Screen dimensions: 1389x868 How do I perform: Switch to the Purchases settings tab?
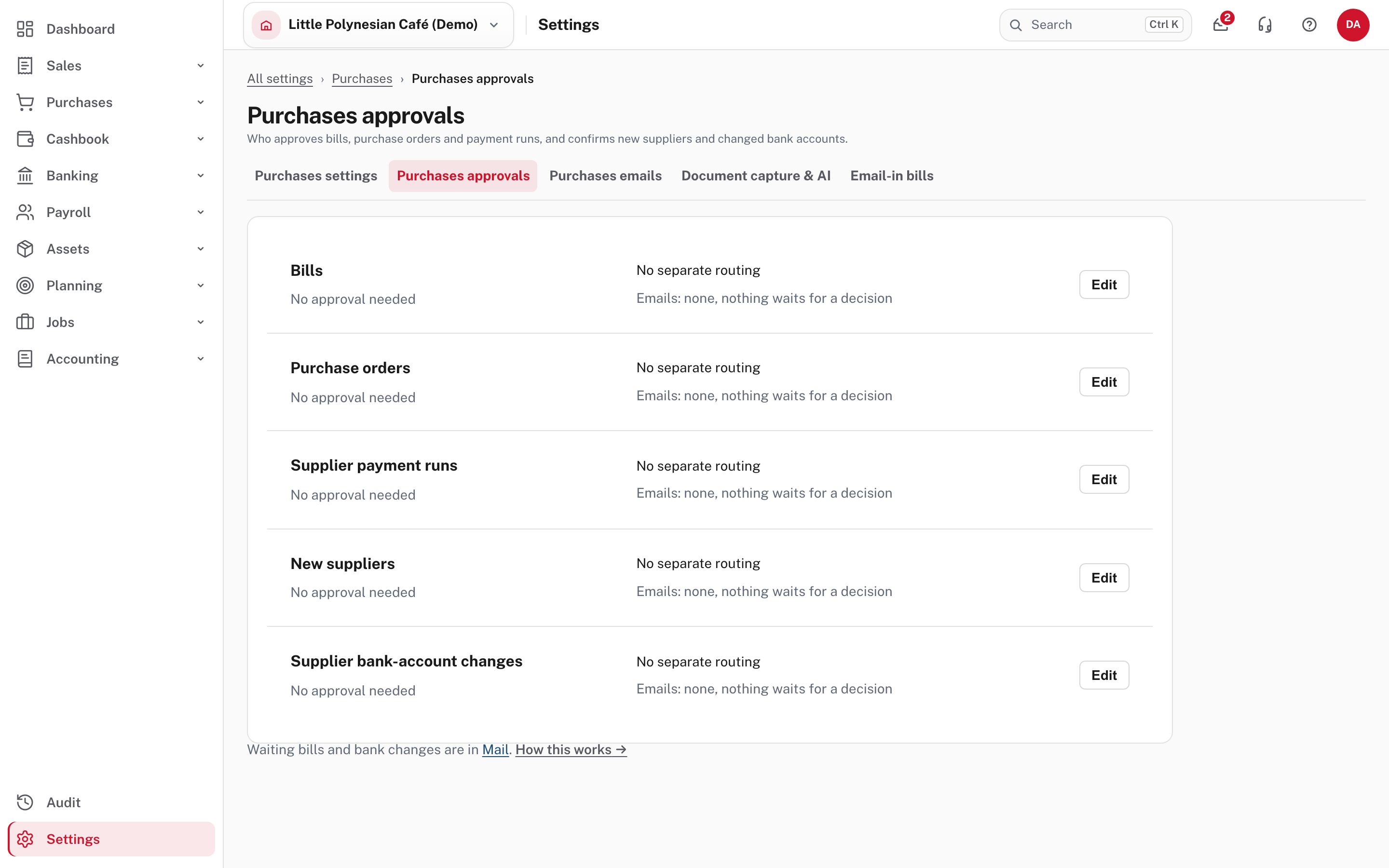pyautogui.click(x=316, y=176)
